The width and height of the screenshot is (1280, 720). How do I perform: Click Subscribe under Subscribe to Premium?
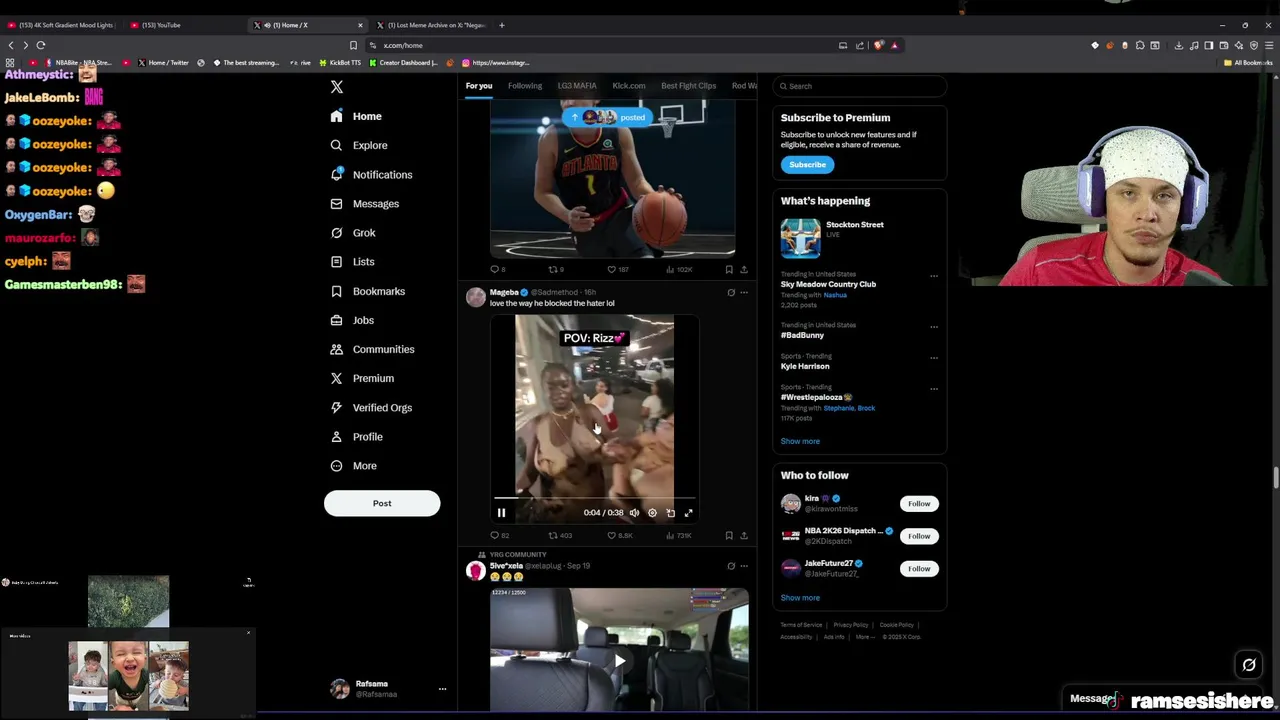click(x=807, y=164)
